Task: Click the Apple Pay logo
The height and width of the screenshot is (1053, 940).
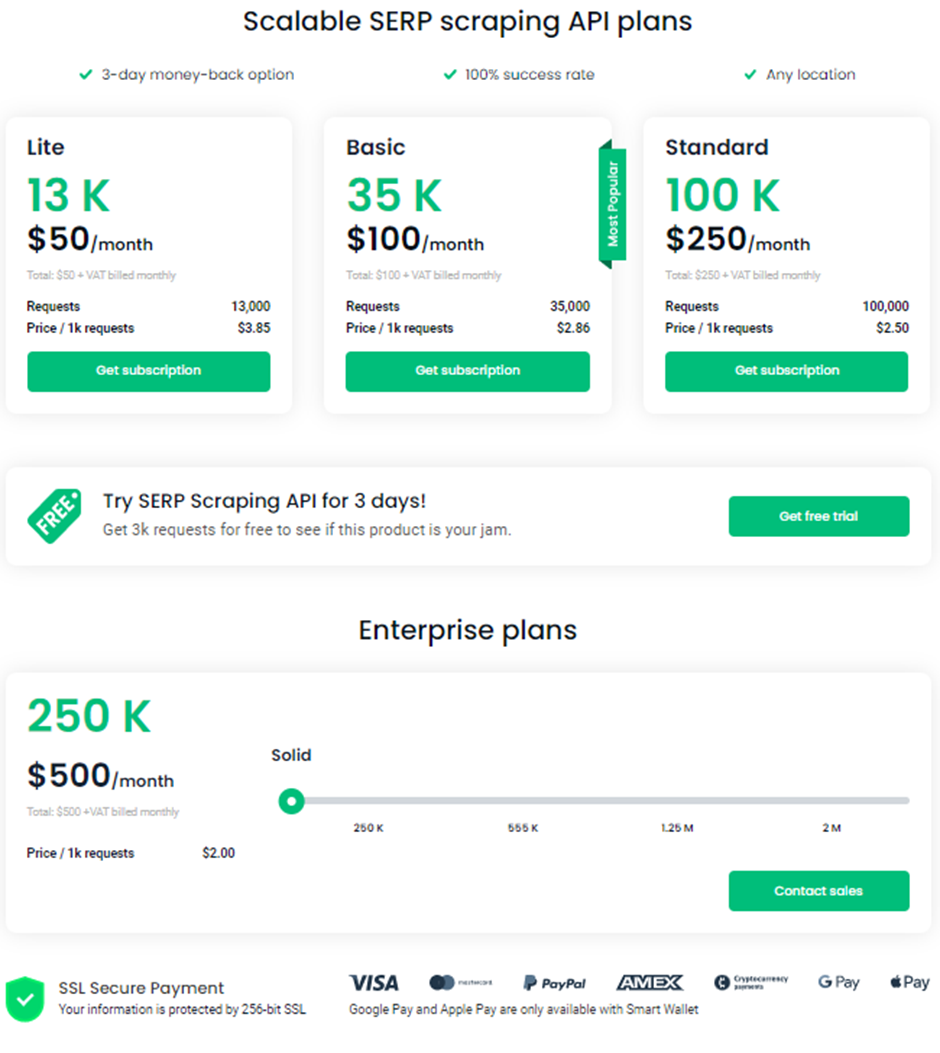Action: coord(909,983)
